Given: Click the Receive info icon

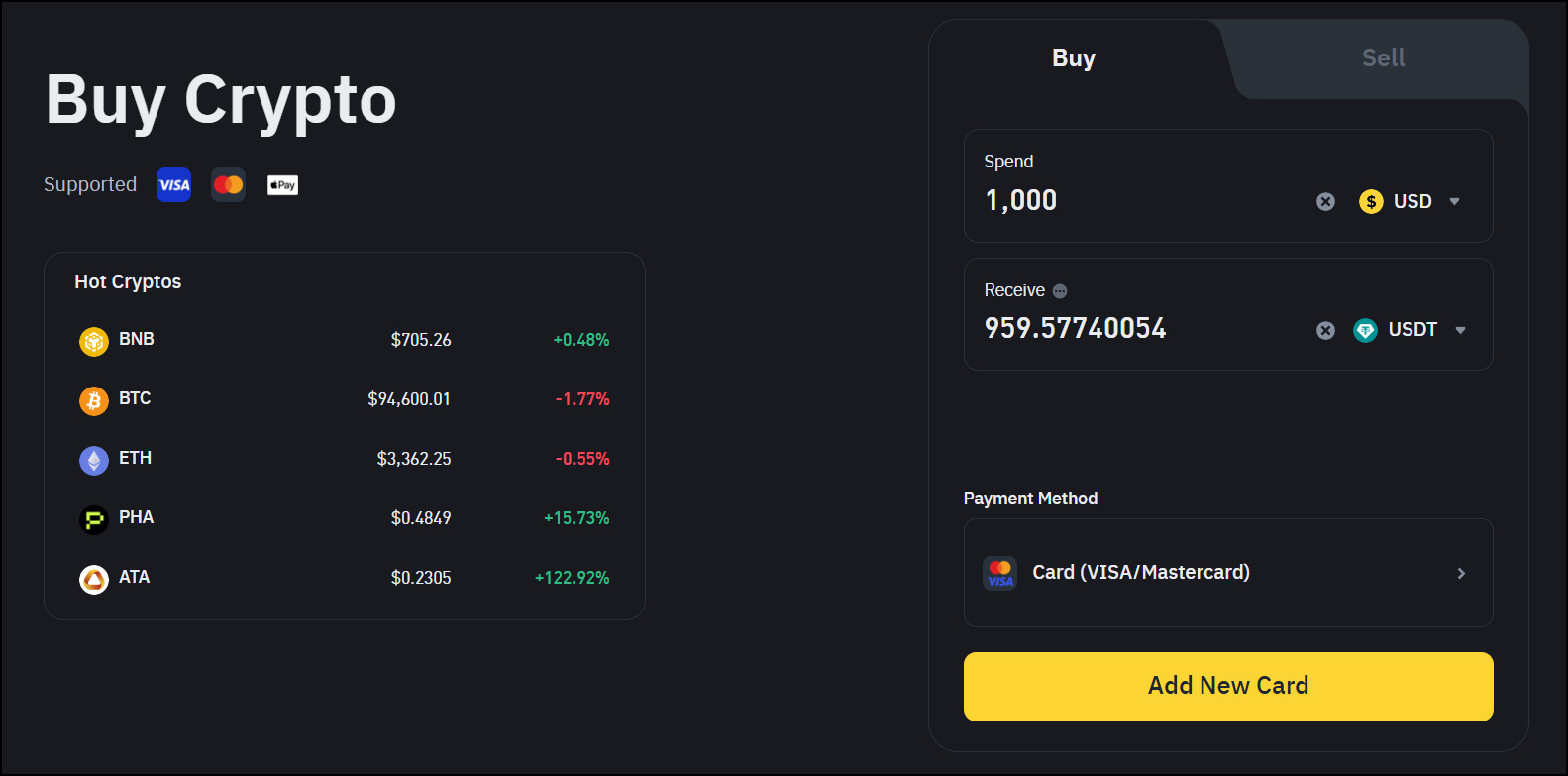Looking at the screenshot, I should point(1060,291).
